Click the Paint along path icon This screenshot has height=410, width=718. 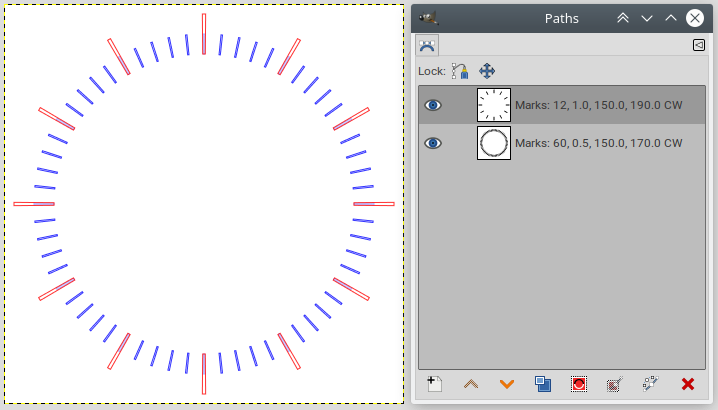tap(651, 383)
